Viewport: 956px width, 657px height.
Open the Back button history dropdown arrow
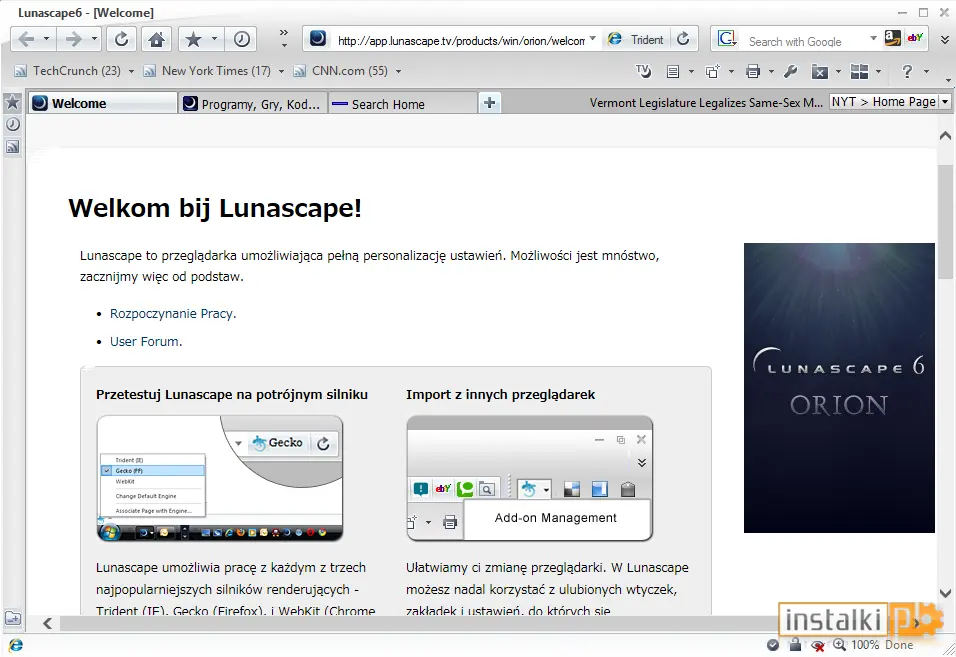tap(46, 39)
